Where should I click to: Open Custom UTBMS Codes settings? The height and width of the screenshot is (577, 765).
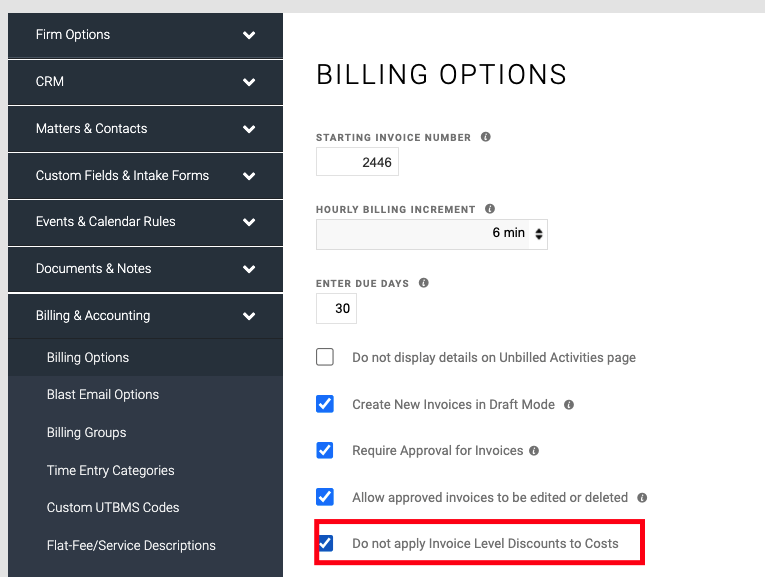coord(113,508)
